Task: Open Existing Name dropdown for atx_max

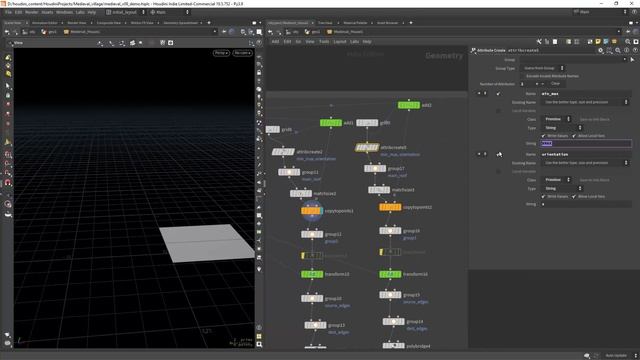Action: coord(585,102)
